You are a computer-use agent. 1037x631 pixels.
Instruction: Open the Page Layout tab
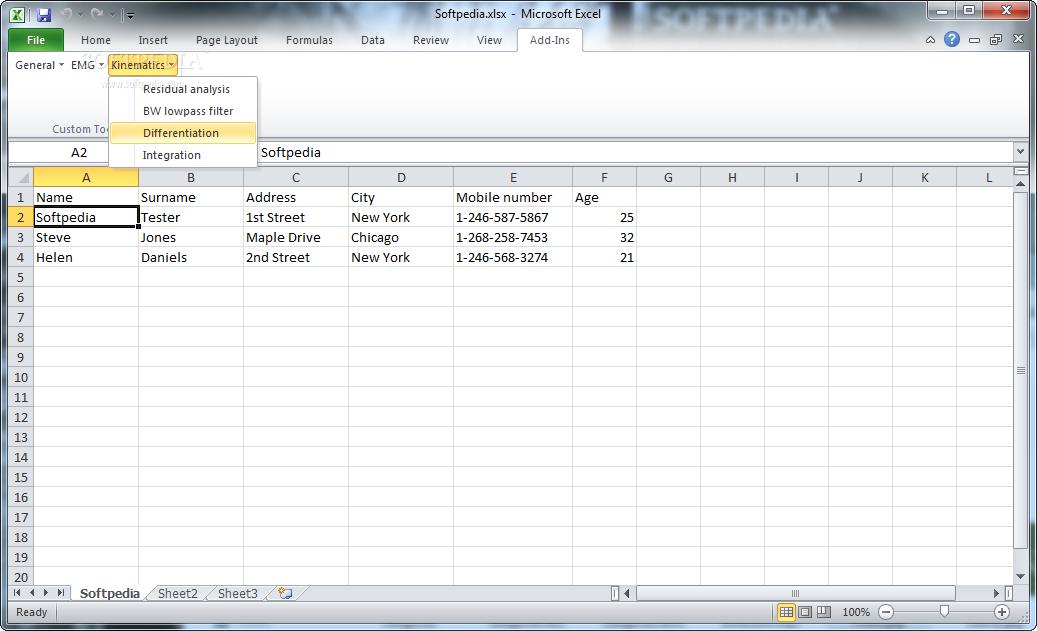click(x=227, y=40)
